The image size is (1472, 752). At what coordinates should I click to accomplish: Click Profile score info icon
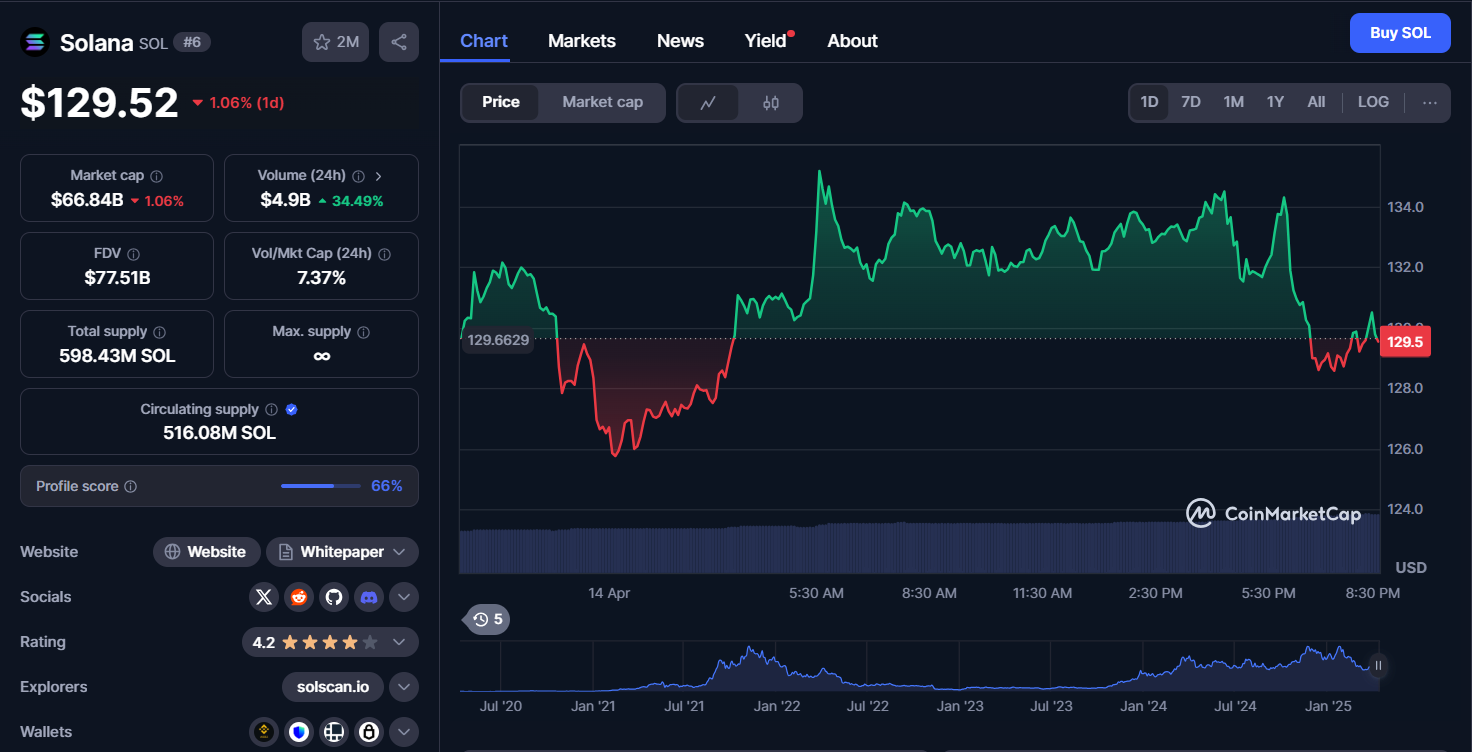(x=130, y=487)
